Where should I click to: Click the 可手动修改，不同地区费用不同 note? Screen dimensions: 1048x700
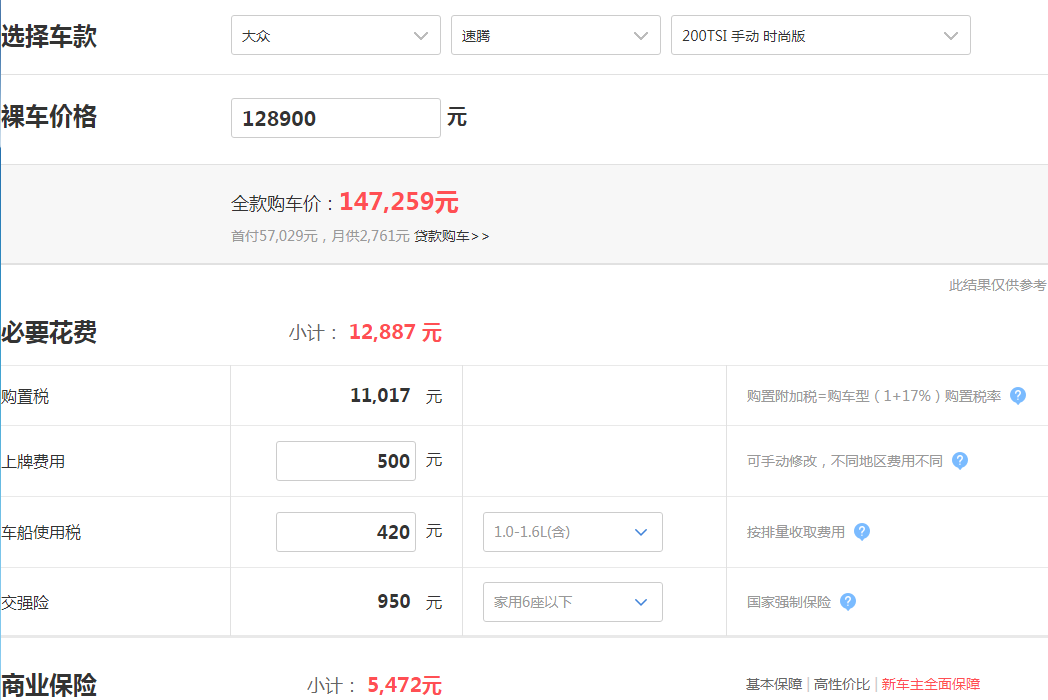point(844,461)
